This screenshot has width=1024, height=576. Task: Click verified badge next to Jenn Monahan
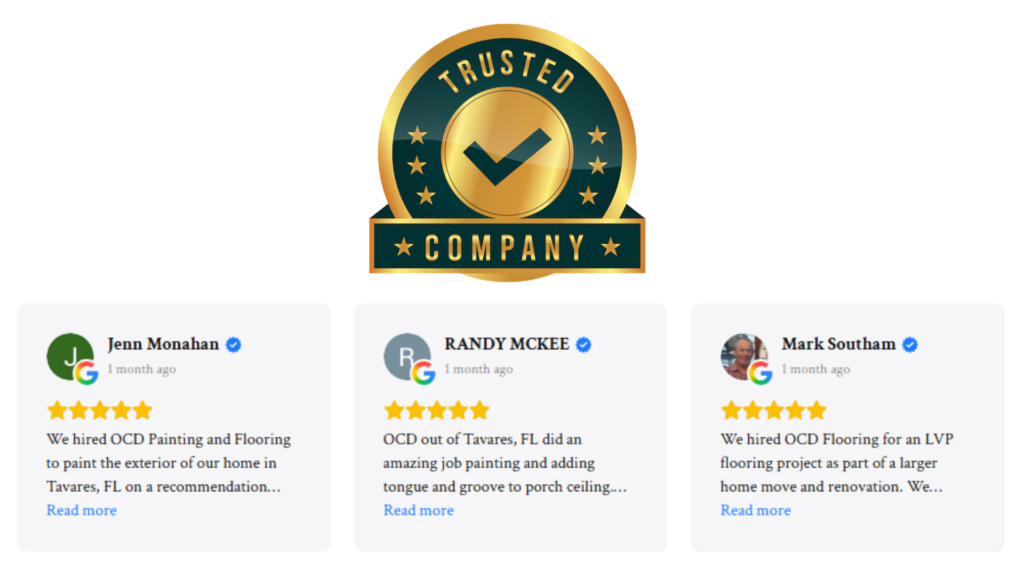point(234,345)
